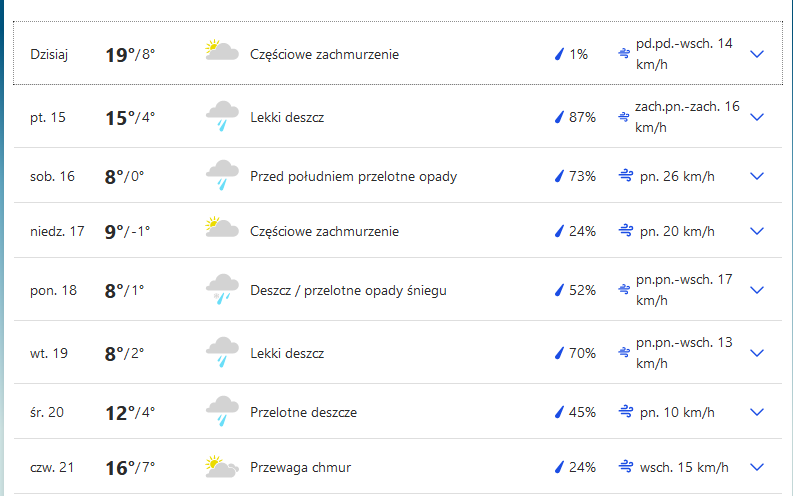Click the wind icon in Dzisiaj row
This screenshot has width=793, height=496.
pyautogui.click(x=624, y=53)
